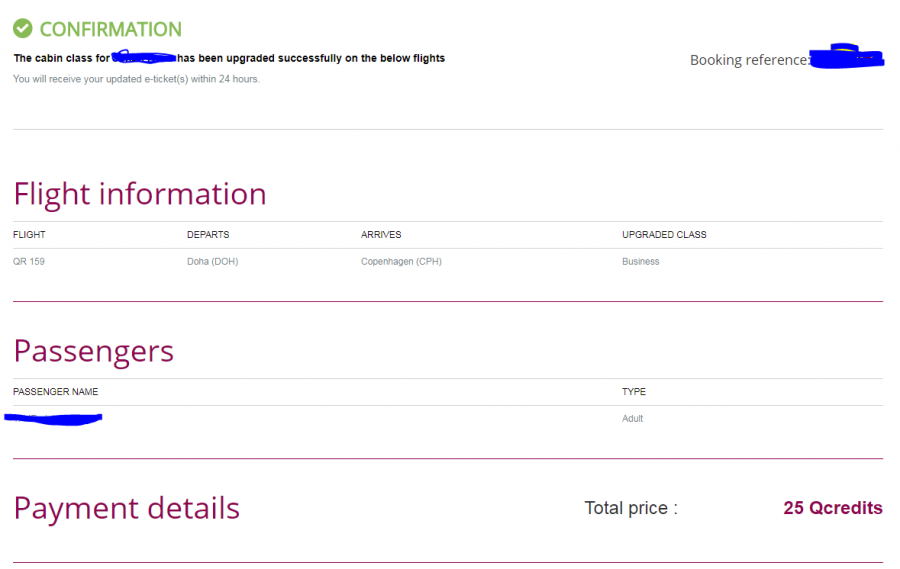Select departure city Doha (DOH)
The height and width of the screenshot is (569, 900).
[x=212, y=262]
